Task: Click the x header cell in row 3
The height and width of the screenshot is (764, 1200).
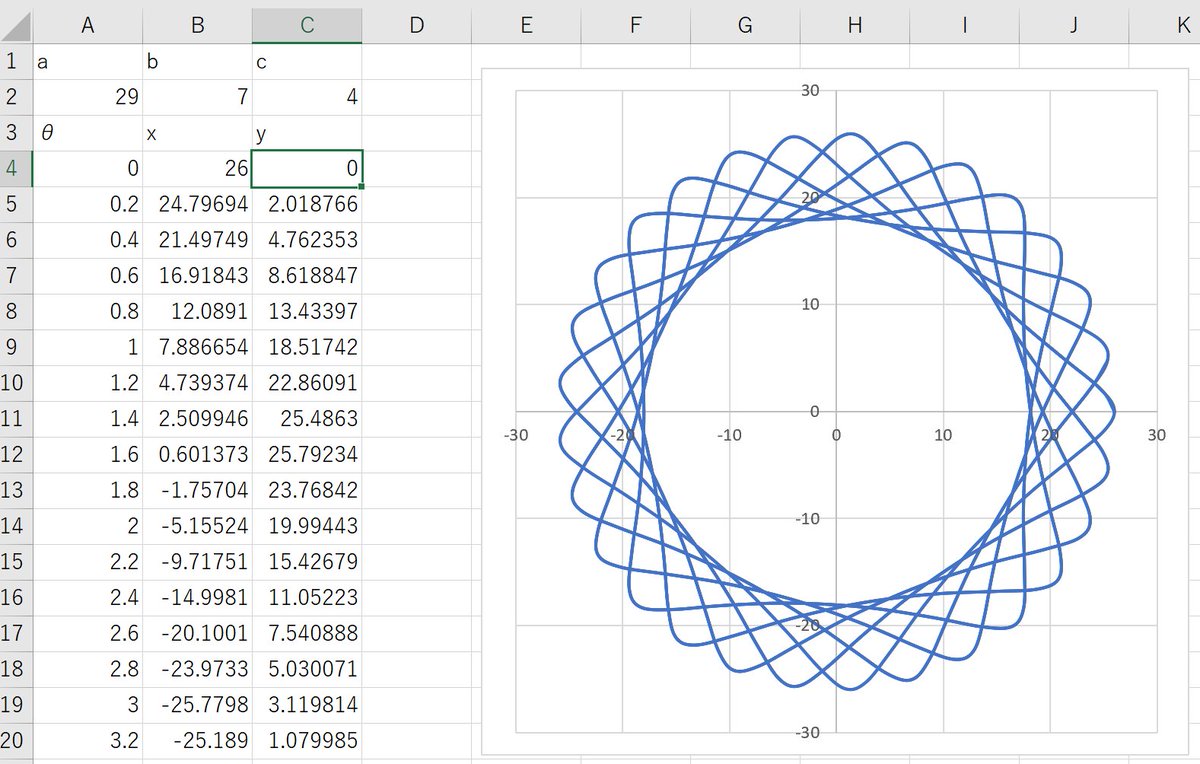Action: pyautogui.click(x=198, y=133)
